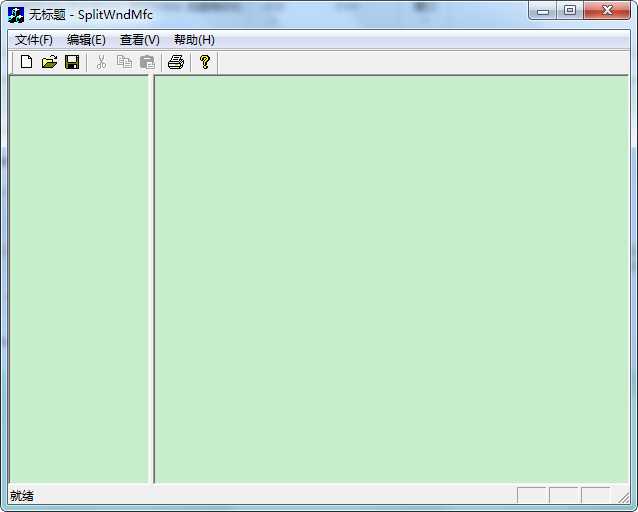
Task: Save using the floppy disk icon
Action: [72, 62]
